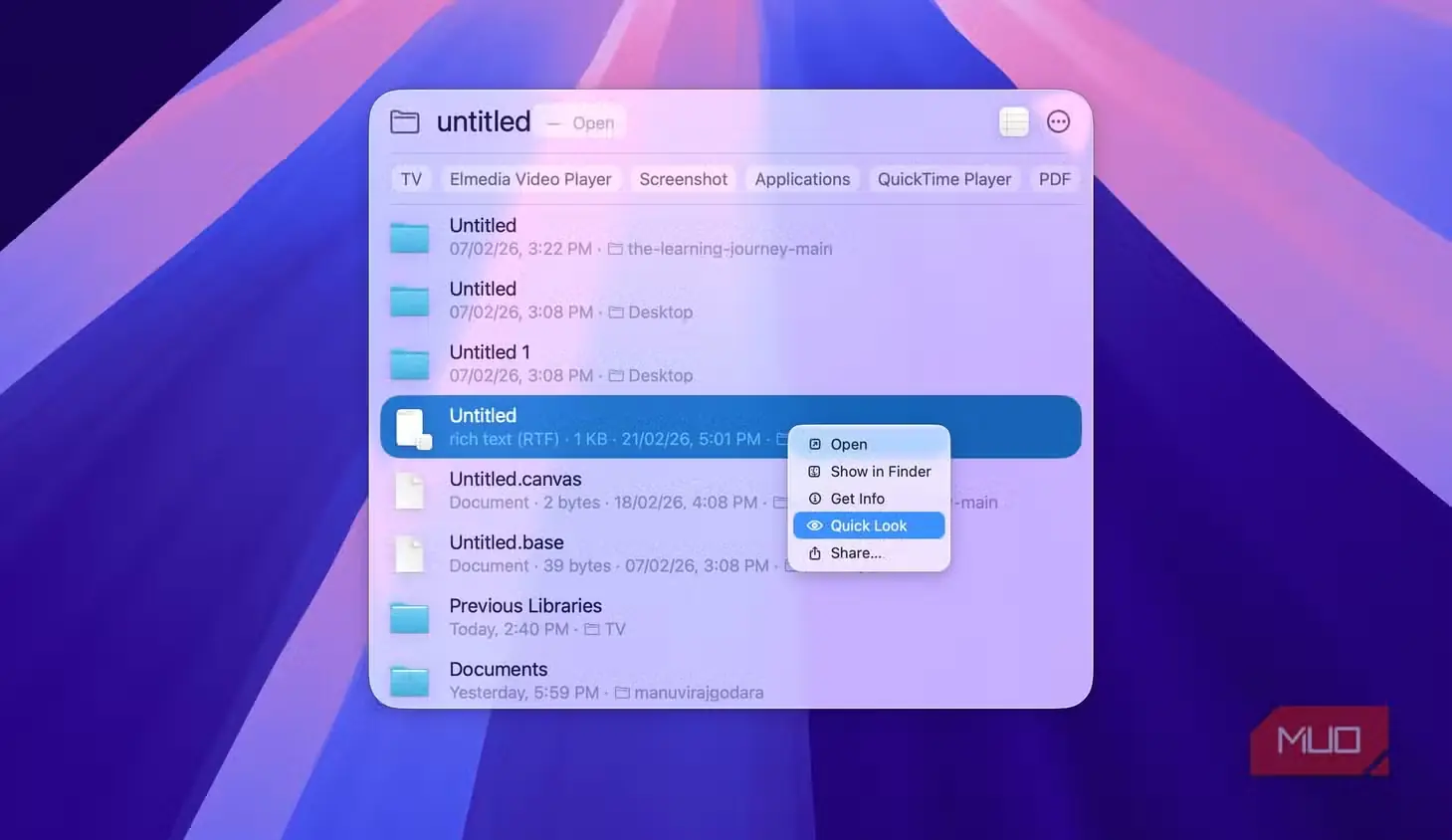
Task: Select the QuickTime Player chip
Action: click(x=943, y=179)
